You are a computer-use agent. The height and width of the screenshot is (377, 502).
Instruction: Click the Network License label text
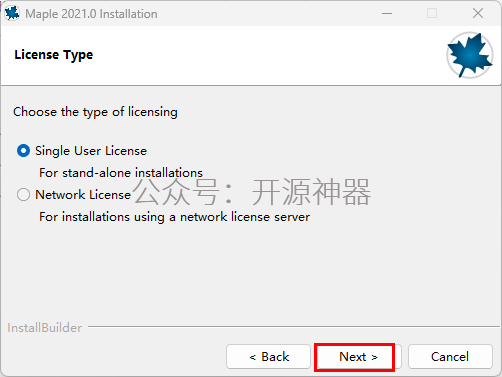point(83,195)
